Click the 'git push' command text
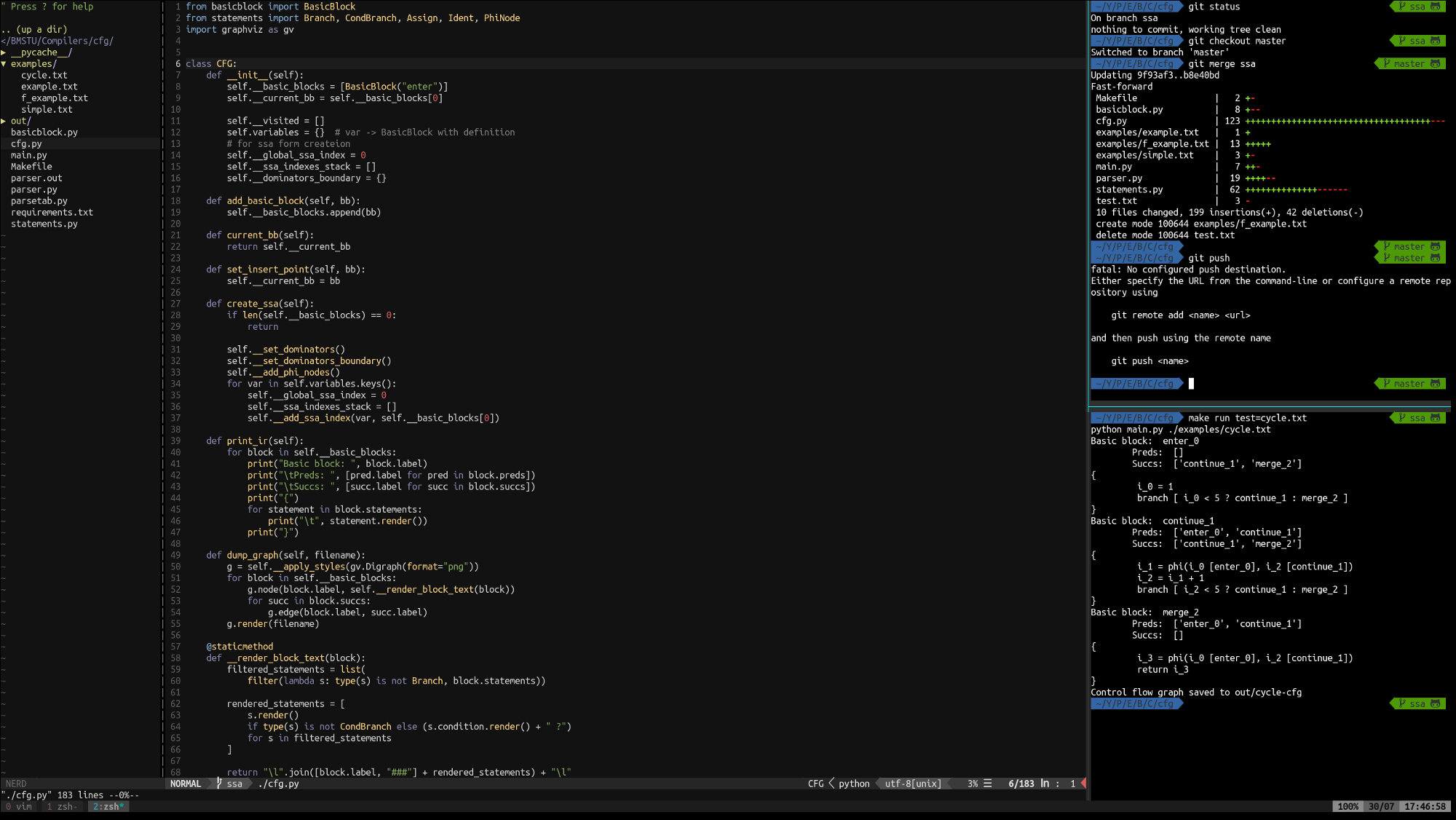The image size is (1456, 820). point(1208,259)
